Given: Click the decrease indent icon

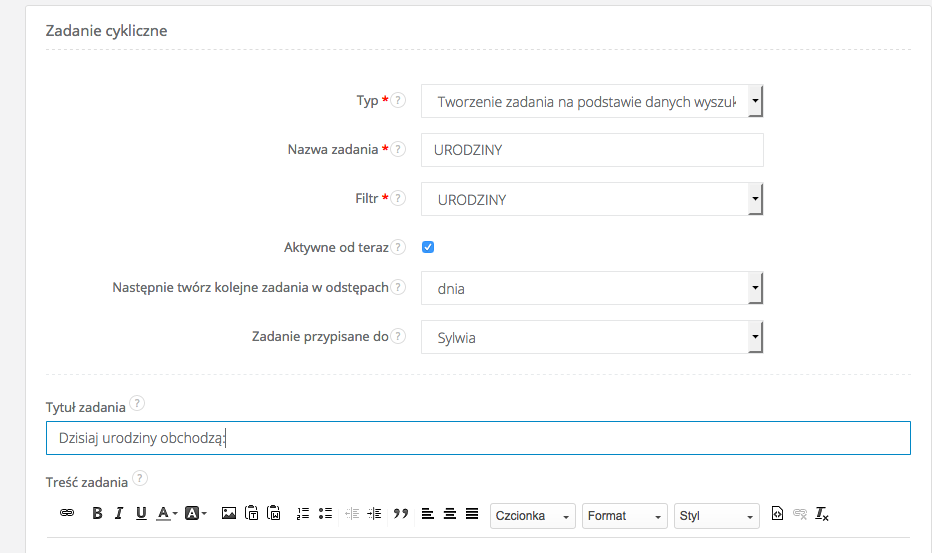Looking at the screenshot, I should 352,514.
